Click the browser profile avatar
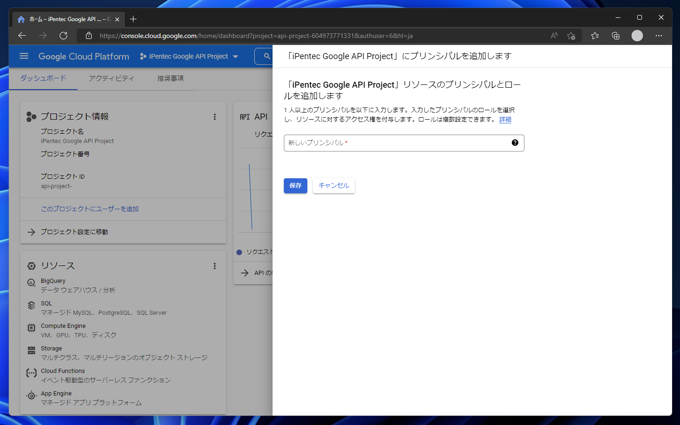This screenshot has width=680, height=425. pyautogui.click(x=637, y=36)
